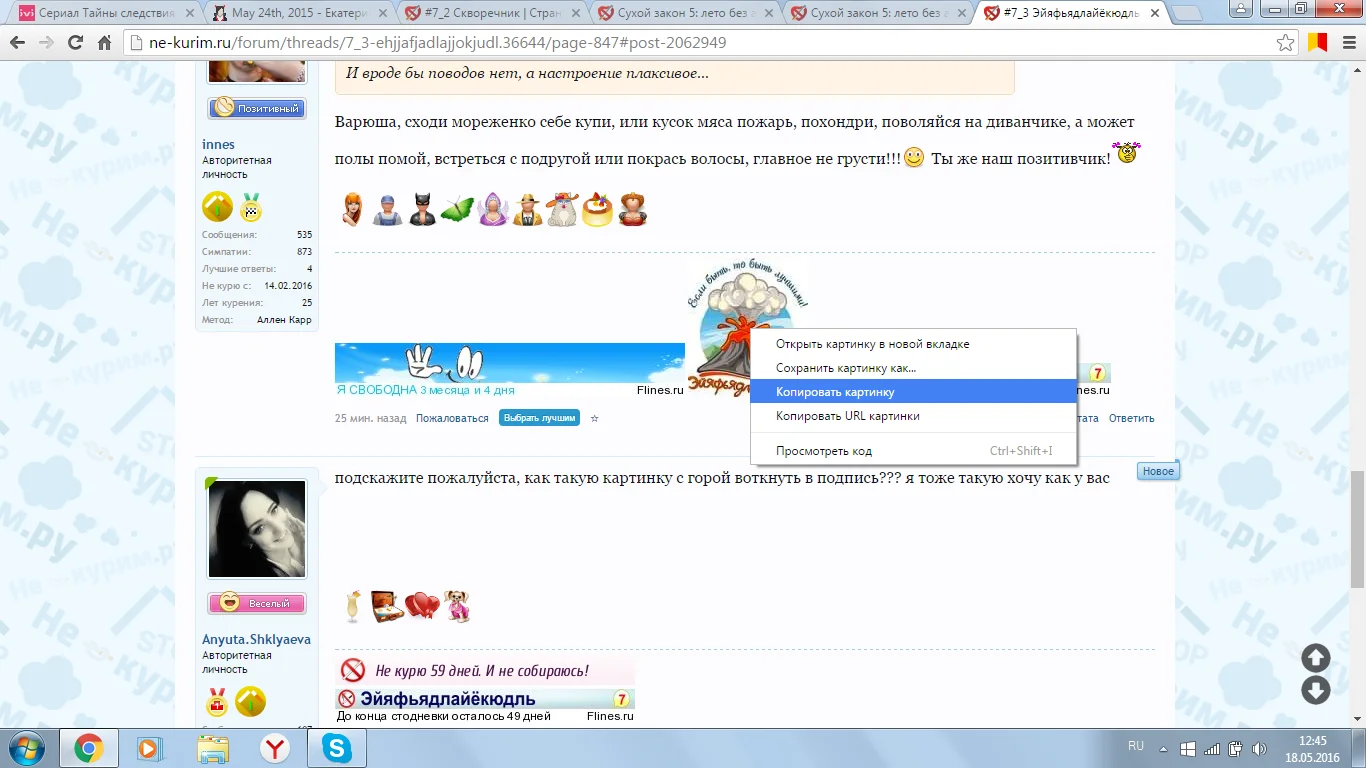Click the cat in orange hat award icon

pos(562,209)
